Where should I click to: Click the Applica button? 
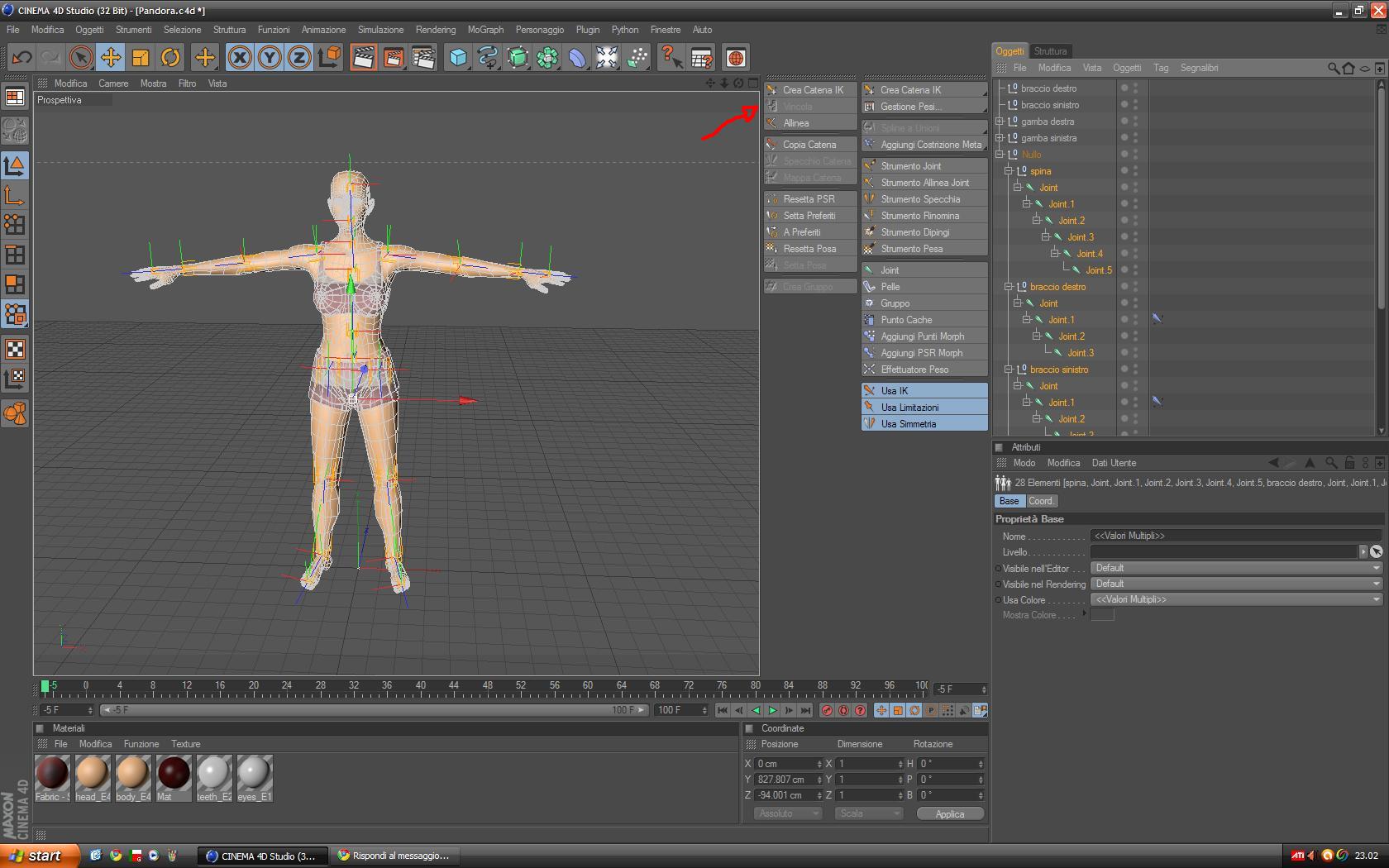tap(950, 814)
